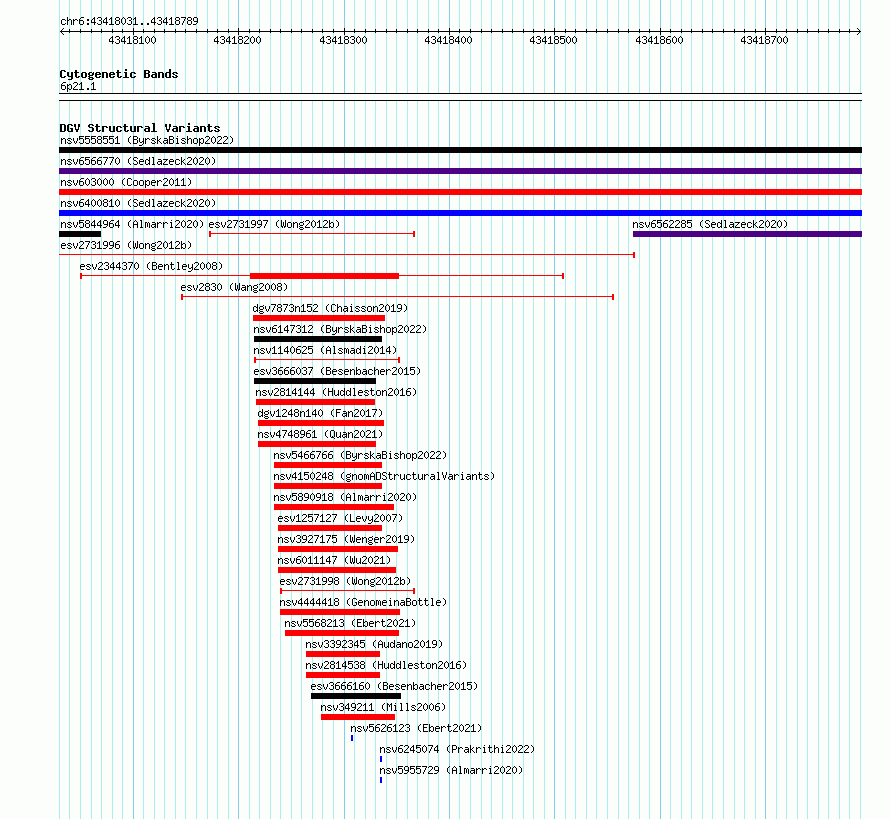Open nsv4150248 (gnomADStructuralVariants) variant
The image size is (890, 819).
384,476
